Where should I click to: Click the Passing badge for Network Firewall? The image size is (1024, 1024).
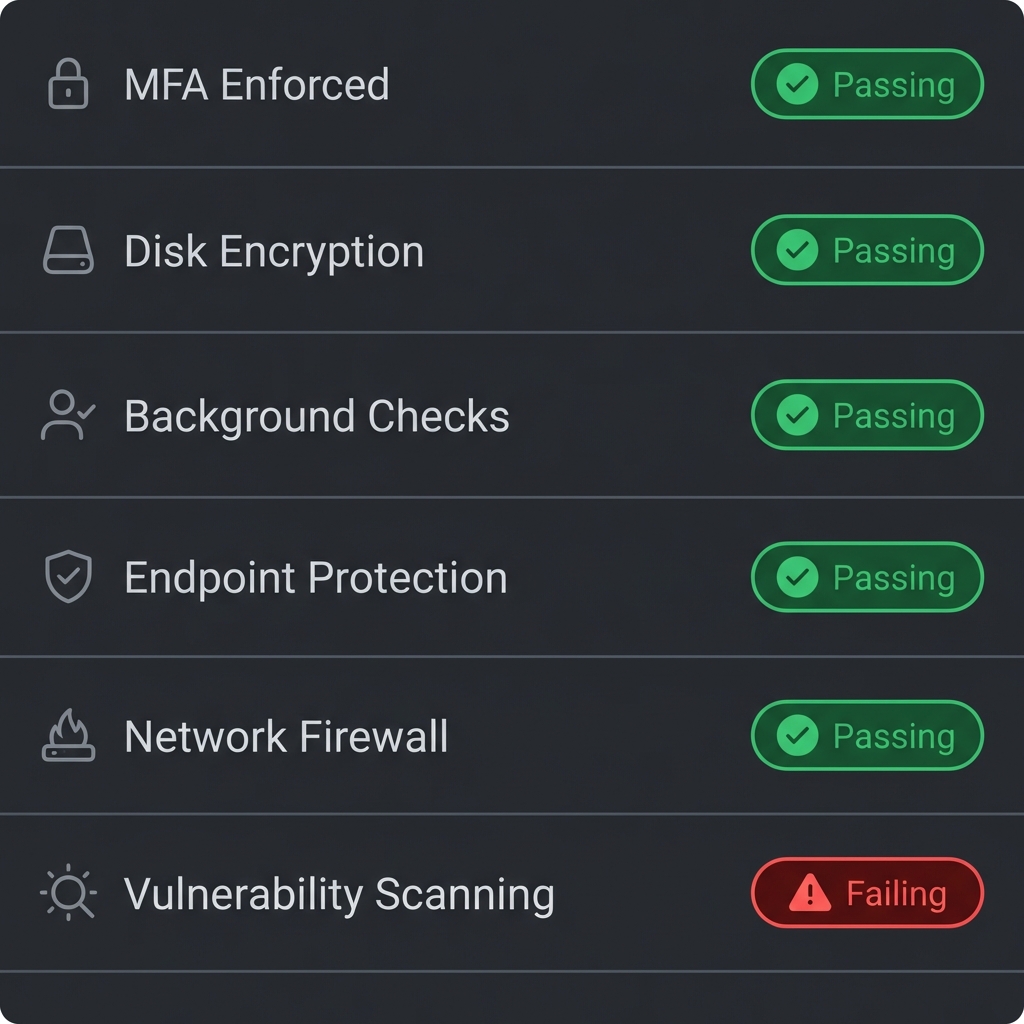pos(867,736)
